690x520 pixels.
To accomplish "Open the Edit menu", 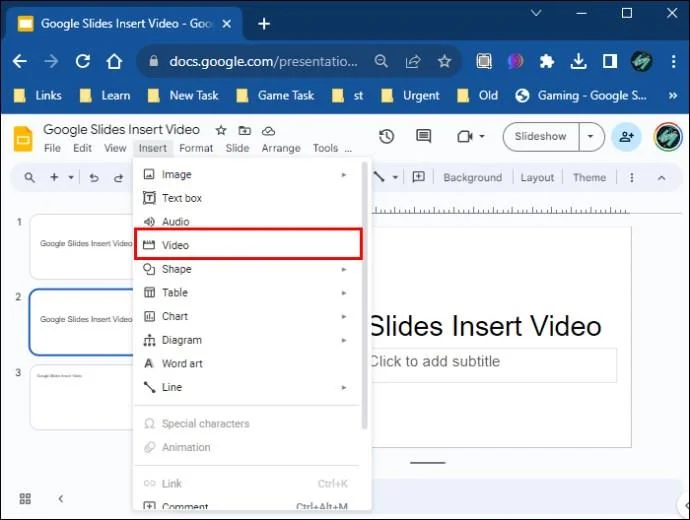I will (82, 148).
